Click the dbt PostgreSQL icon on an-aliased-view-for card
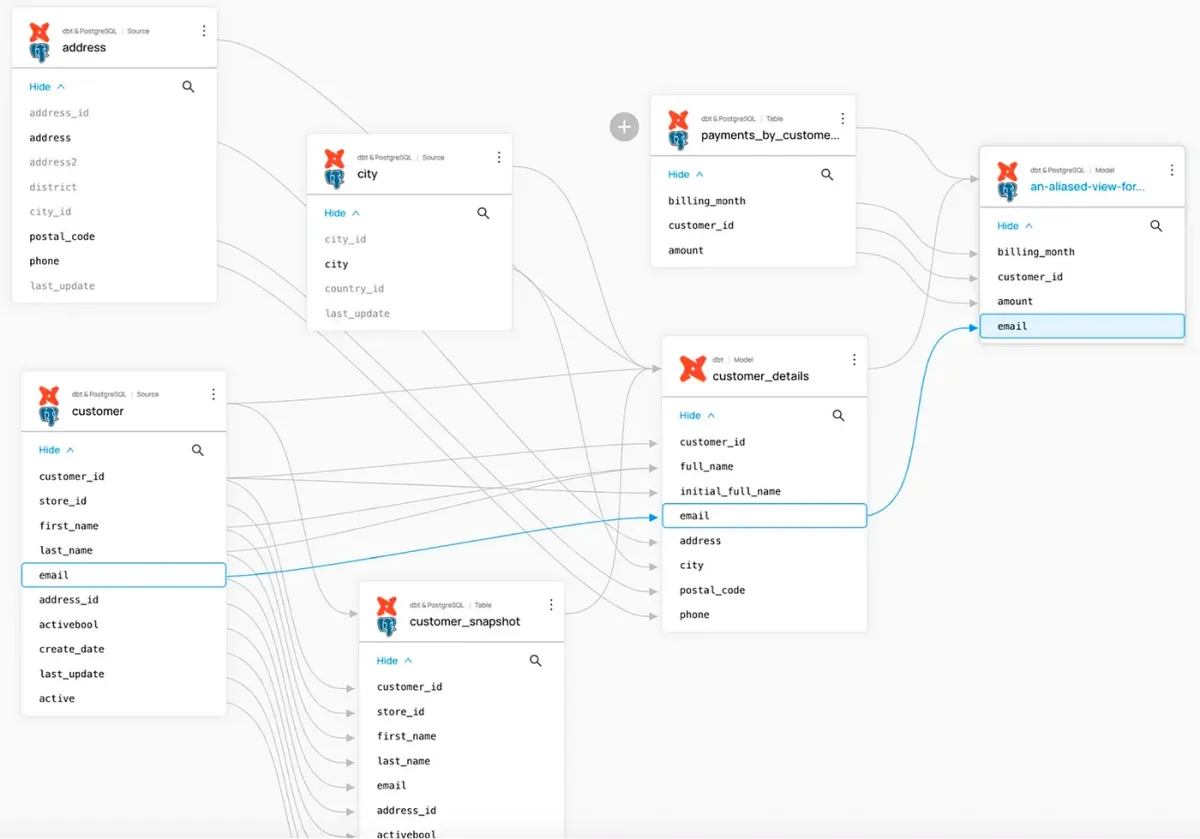1200x839 pixels. 1007,181
